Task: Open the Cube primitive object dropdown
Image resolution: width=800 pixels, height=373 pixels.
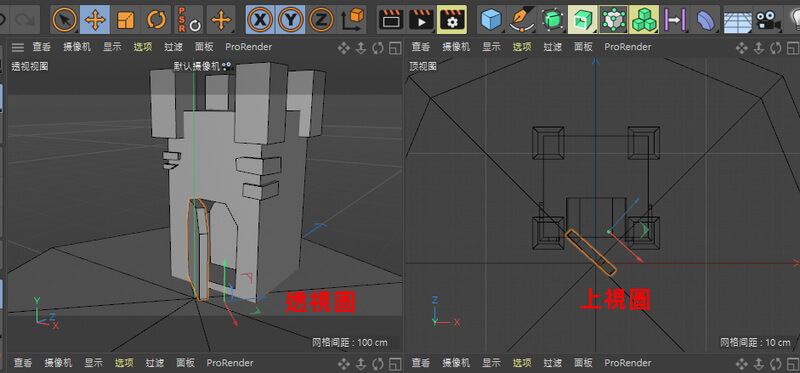Action: click(492, 19)
